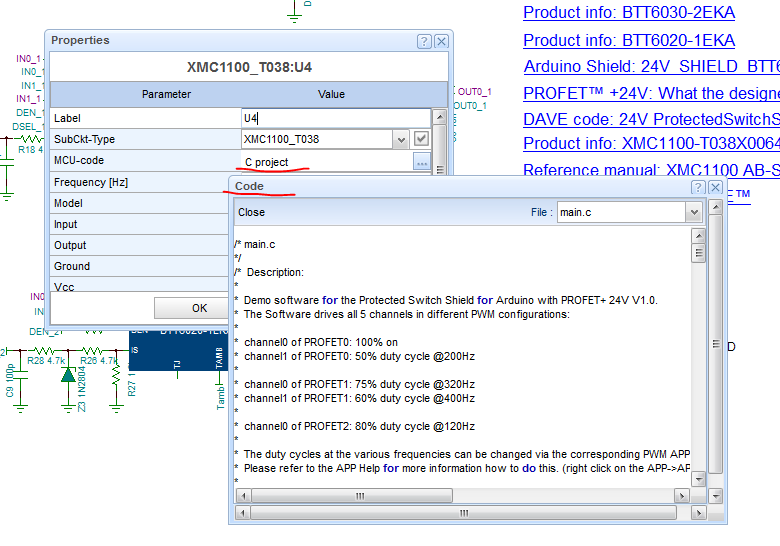Viewport: 780px width, 546px height.
Task: Click code editor vertical scroll up arrow
Action: [698, 236]
